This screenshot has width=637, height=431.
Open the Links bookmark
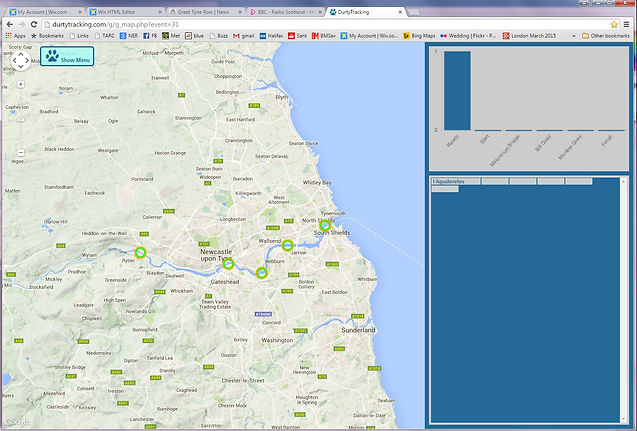point(79,36)
